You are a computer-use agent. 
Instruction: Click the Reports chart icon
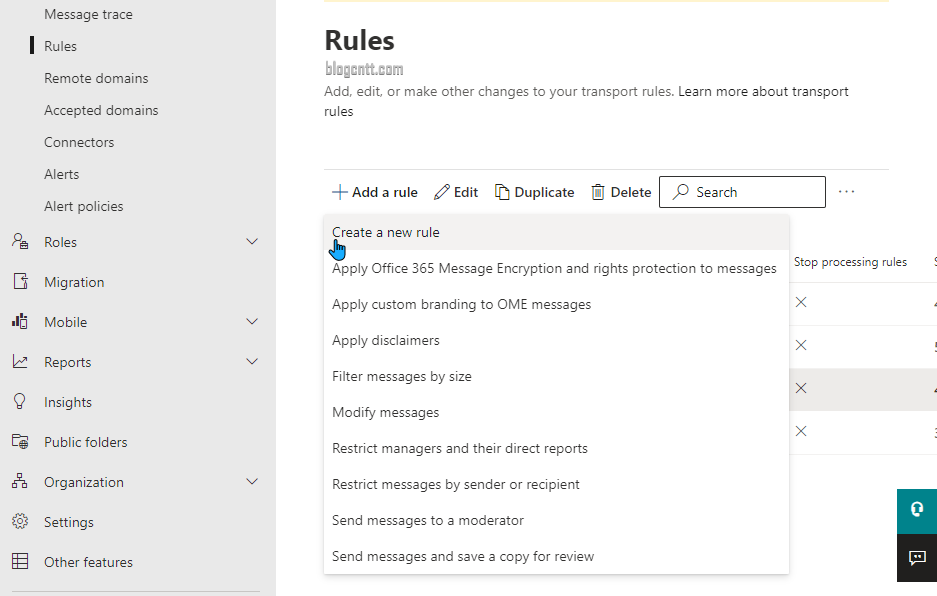point(20,362)
